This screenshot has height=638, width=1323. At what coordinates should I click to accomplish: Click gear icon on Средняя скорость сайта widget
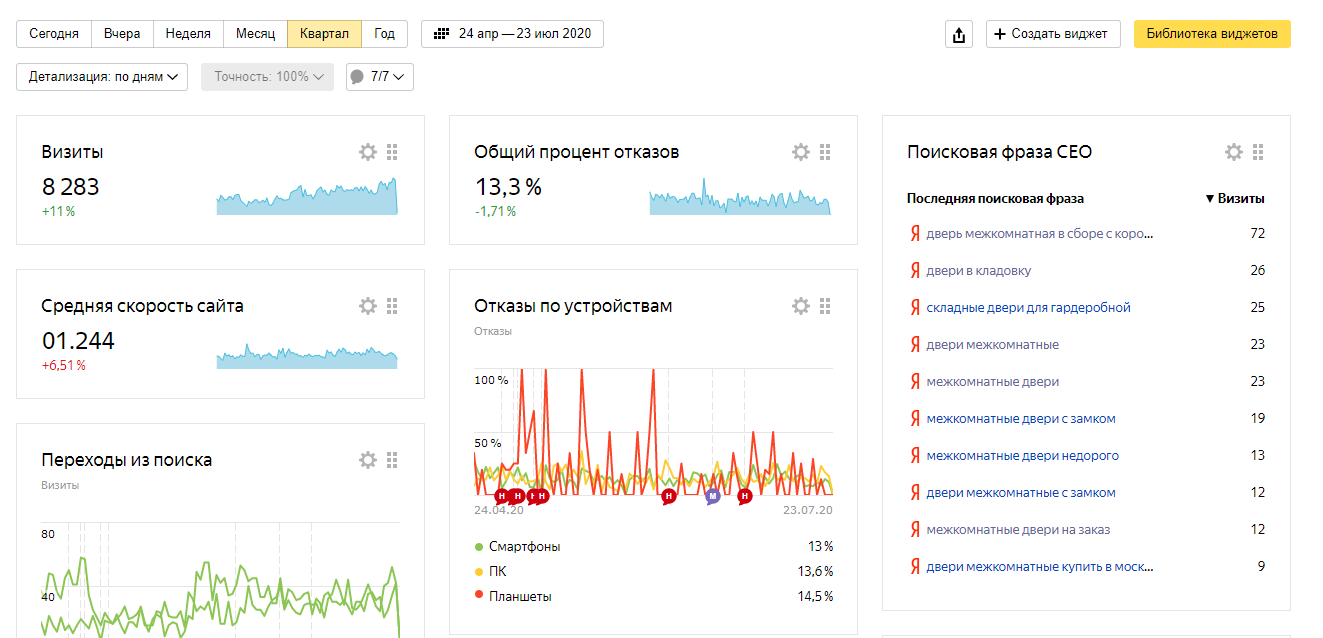click(368, 306)
